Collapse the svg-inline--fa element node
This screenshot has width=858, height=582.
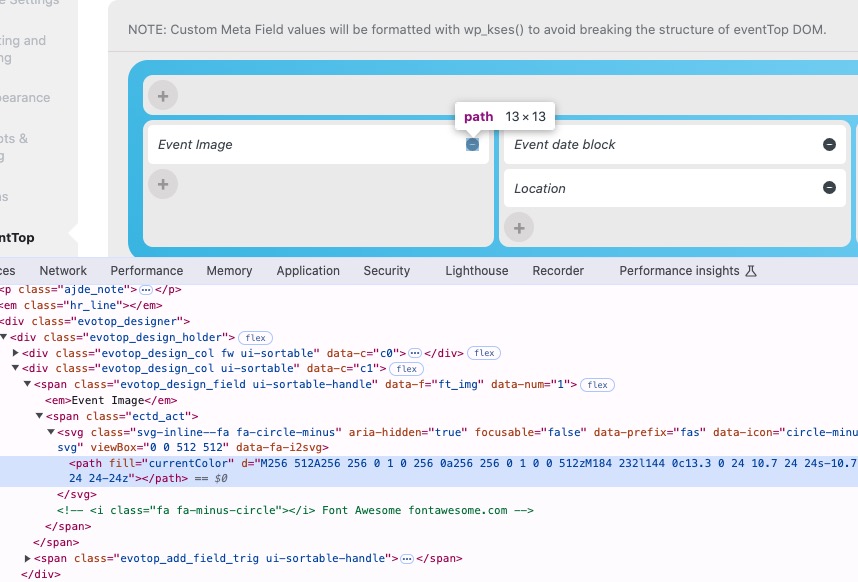coord(51,432)
